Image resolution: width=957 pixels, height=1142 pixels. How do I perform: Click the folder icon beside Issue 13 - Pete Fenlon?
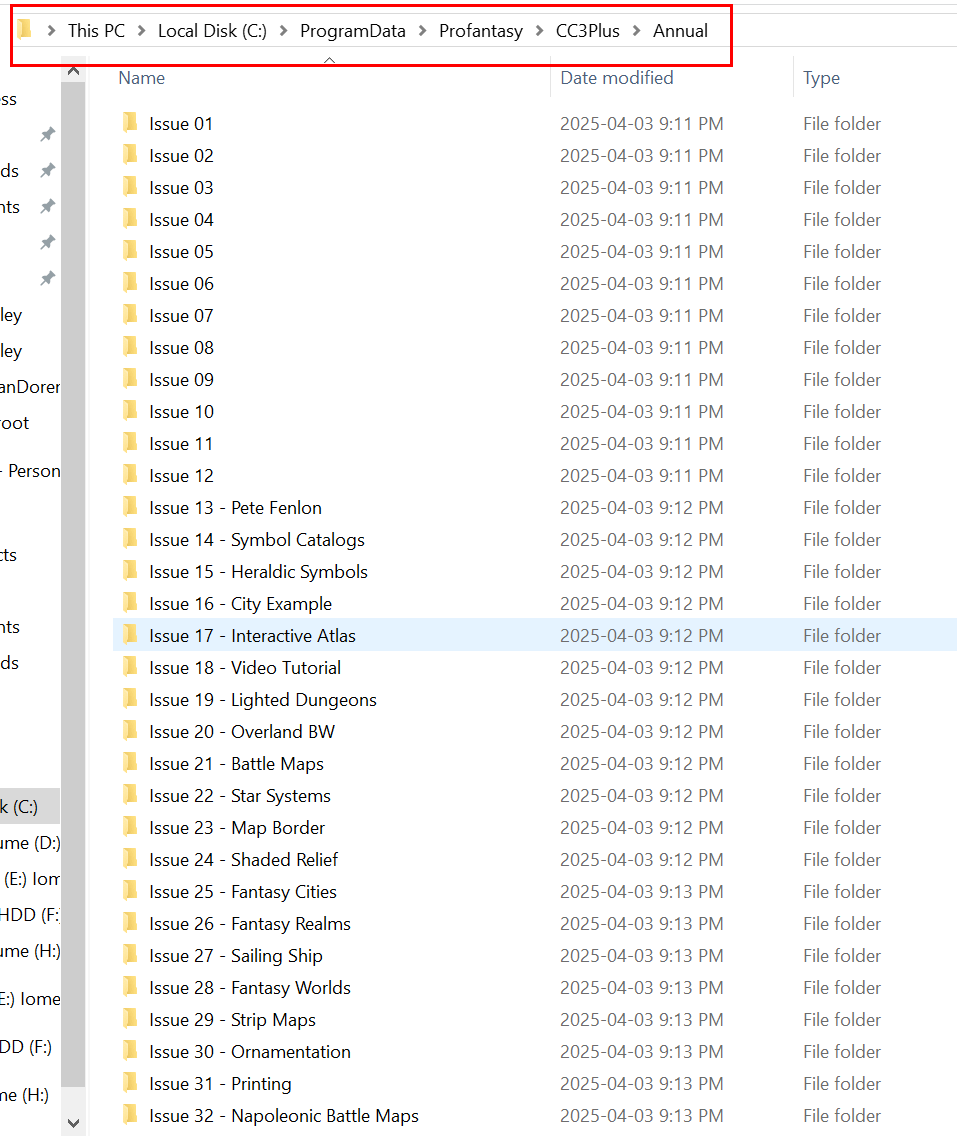pos(130,507)
